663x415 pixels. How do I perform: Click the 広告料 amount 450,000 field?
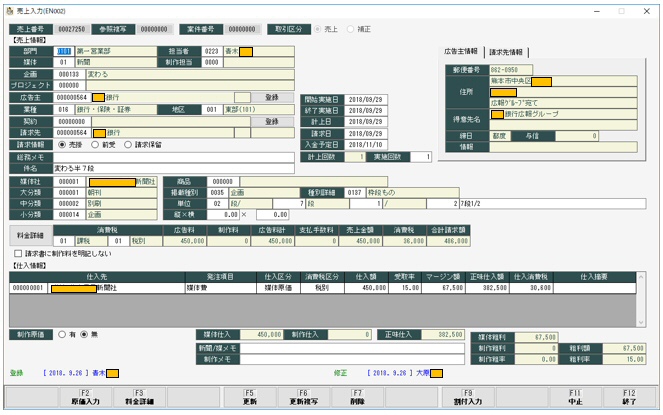point(185,241)
